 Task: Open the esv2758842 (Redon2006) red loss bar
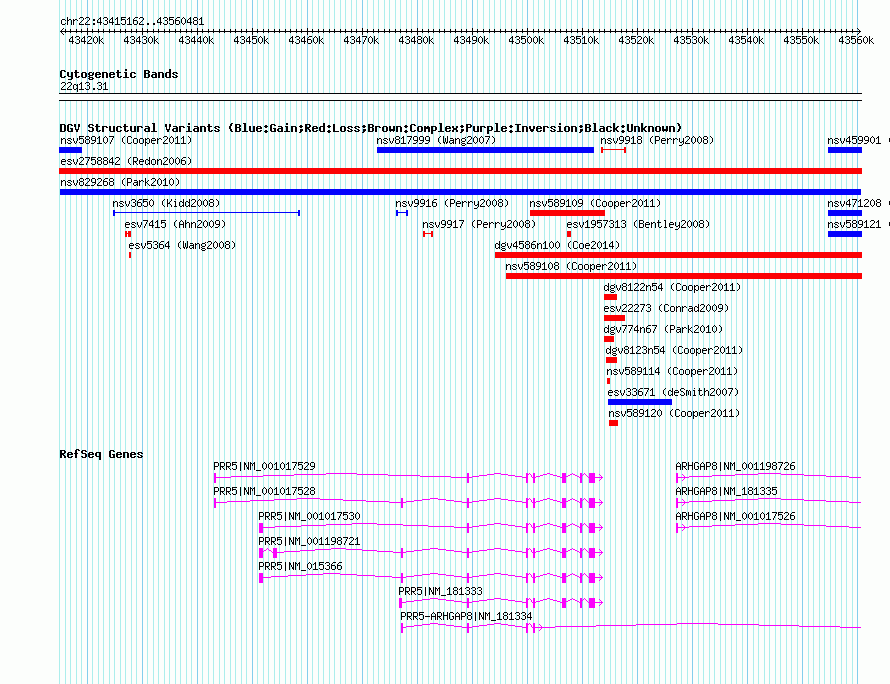(x=460, y=171)
